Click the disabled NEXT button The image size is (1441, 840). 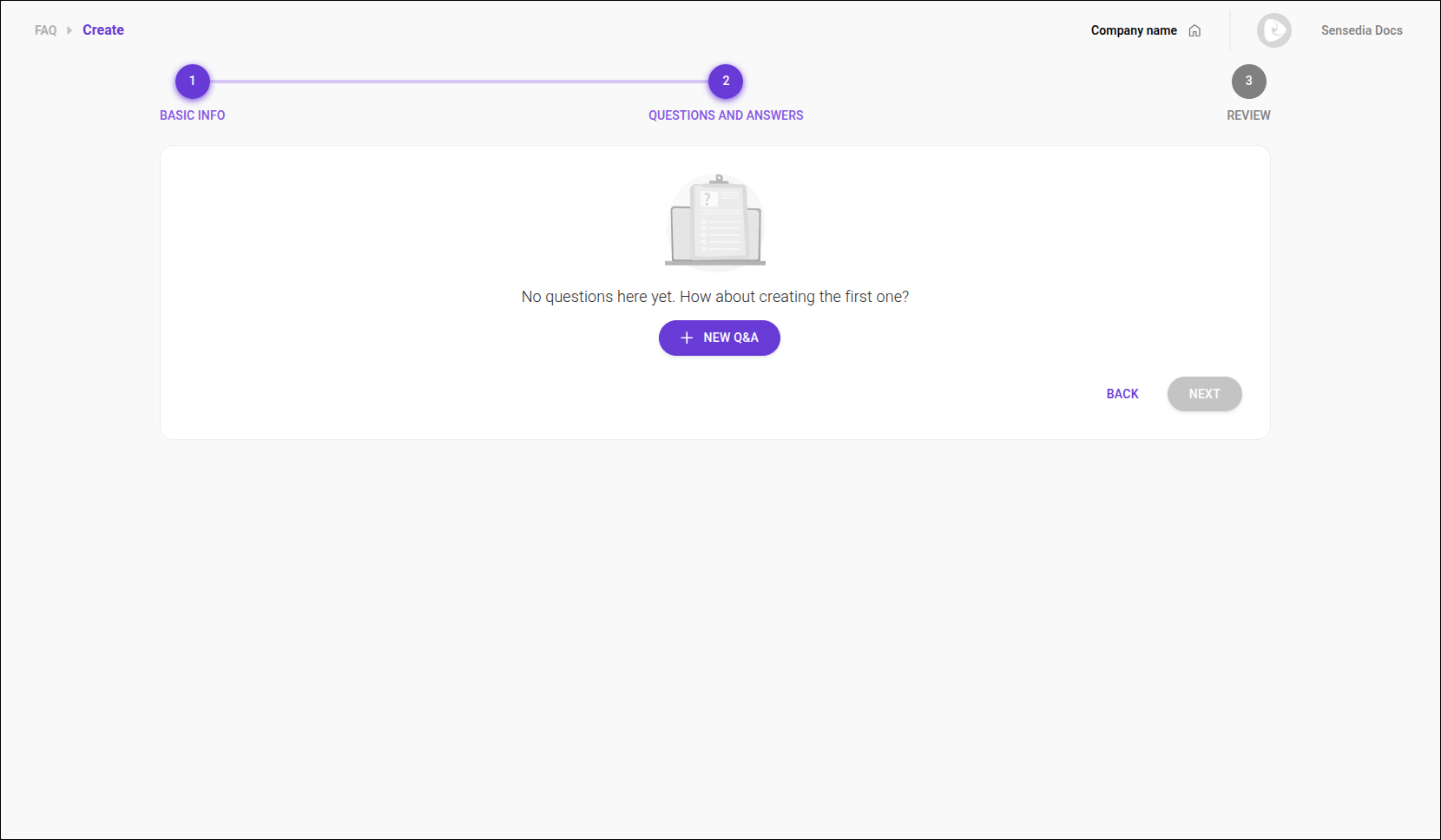(x=1204, y=393)
